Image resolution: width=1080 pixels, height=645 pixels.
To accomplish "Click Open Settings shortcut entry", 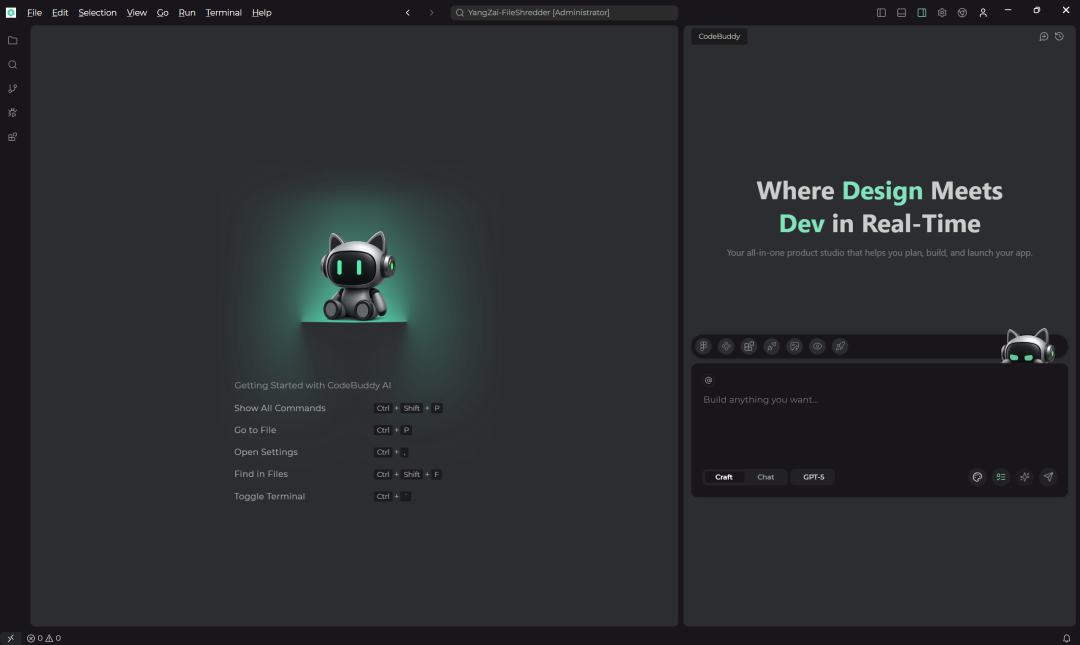I will [266, 452].
